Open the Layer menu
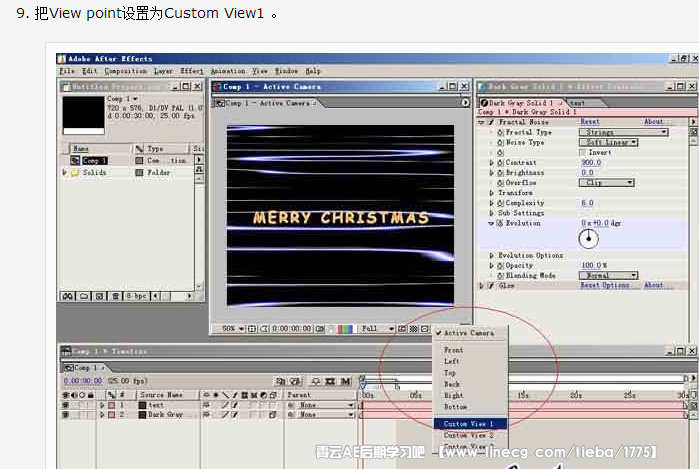699x469 pixels. point(163,71)
